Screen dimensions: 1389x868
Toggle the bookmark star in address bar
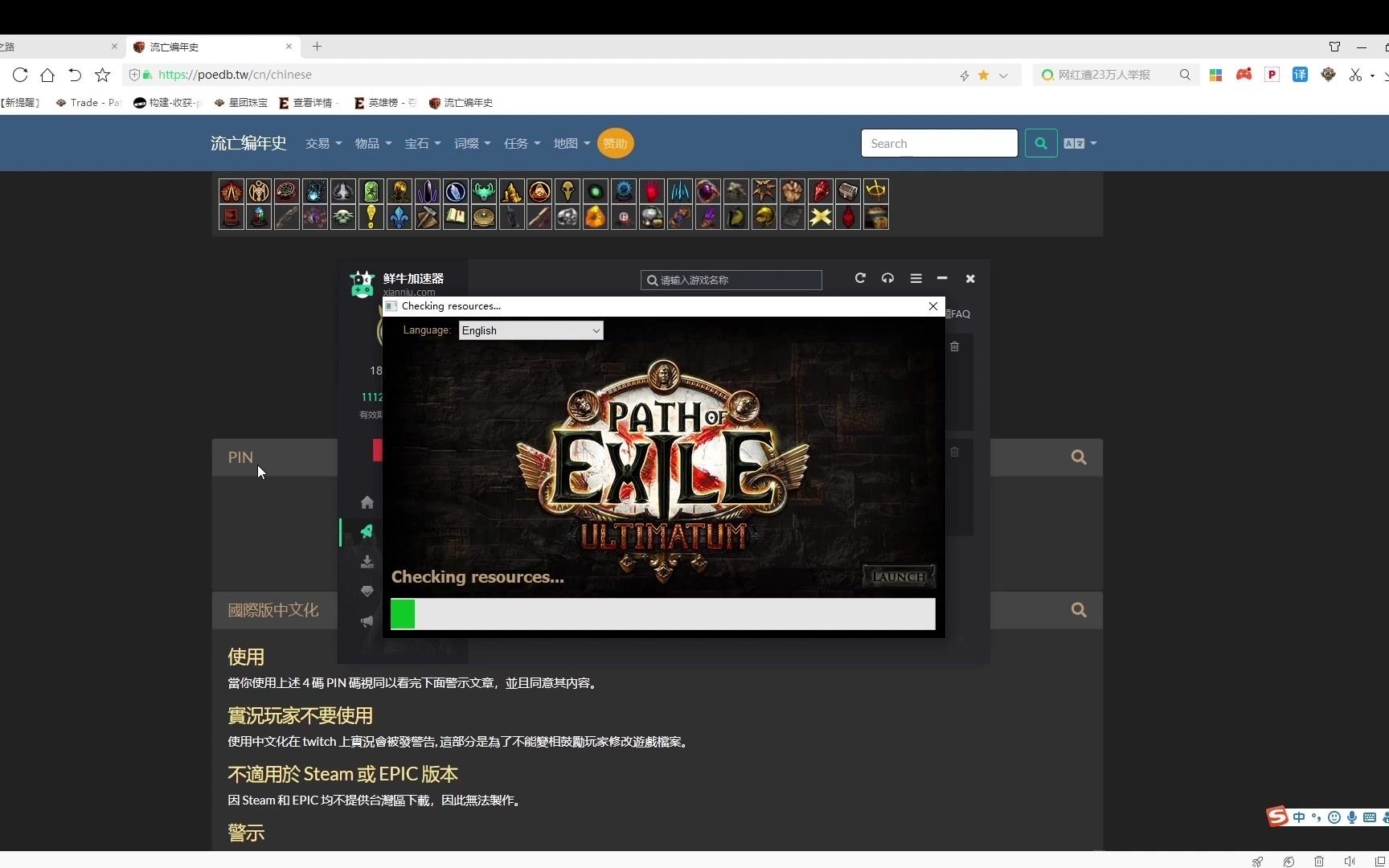coord(983,75)
